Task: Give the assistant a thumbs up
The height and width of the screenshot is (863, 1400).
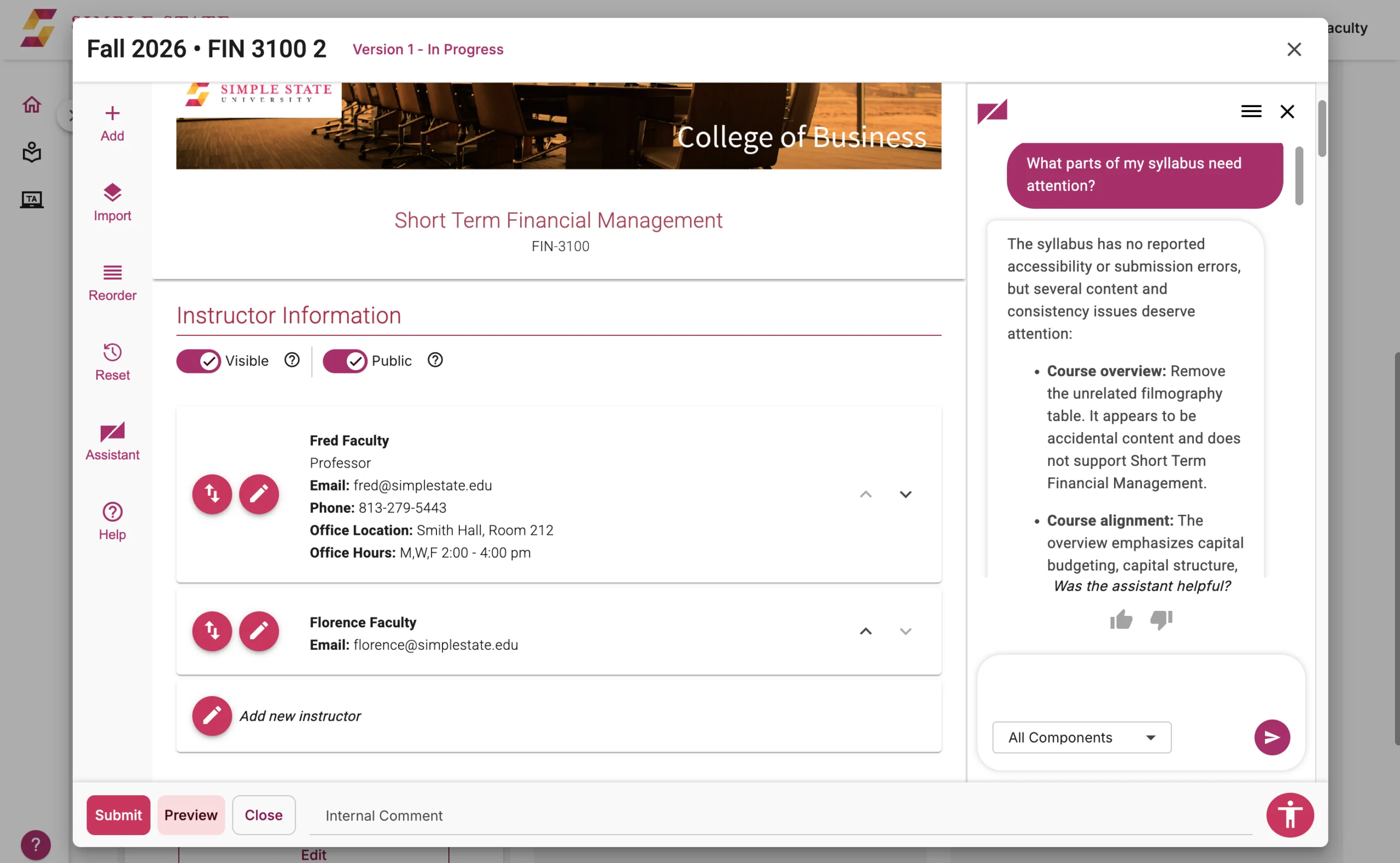Action: coord(1121,620)
